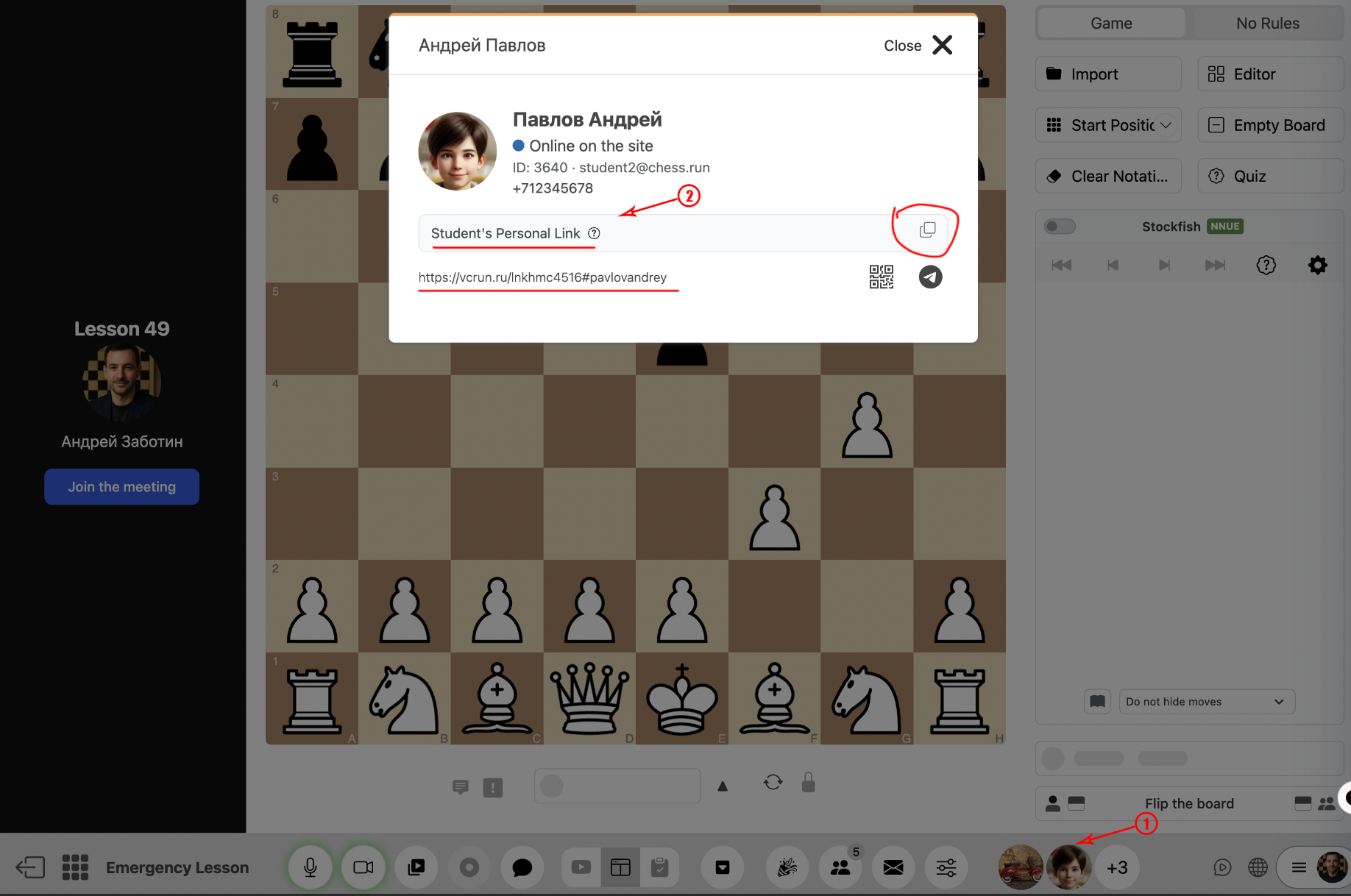Open the student link URL

[x=542, y=277]
